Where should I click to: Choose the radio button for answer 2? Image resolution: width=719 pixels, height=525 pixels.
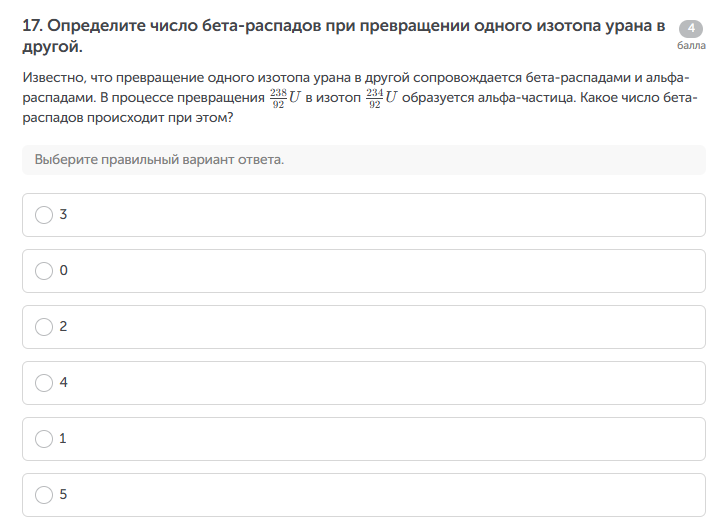(44, 327)
